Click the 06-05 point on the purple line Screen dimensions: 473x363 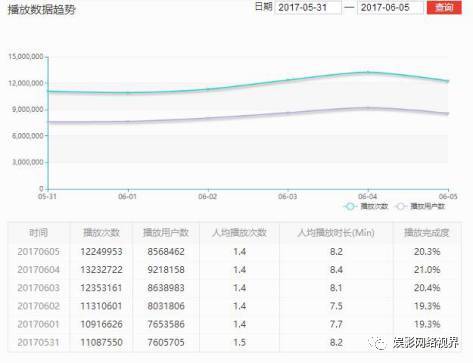(448, 114)
